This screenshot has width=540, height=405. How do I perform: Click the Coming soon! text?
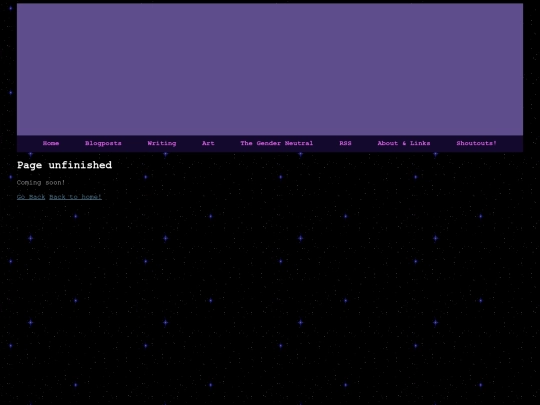coord(41,183)
